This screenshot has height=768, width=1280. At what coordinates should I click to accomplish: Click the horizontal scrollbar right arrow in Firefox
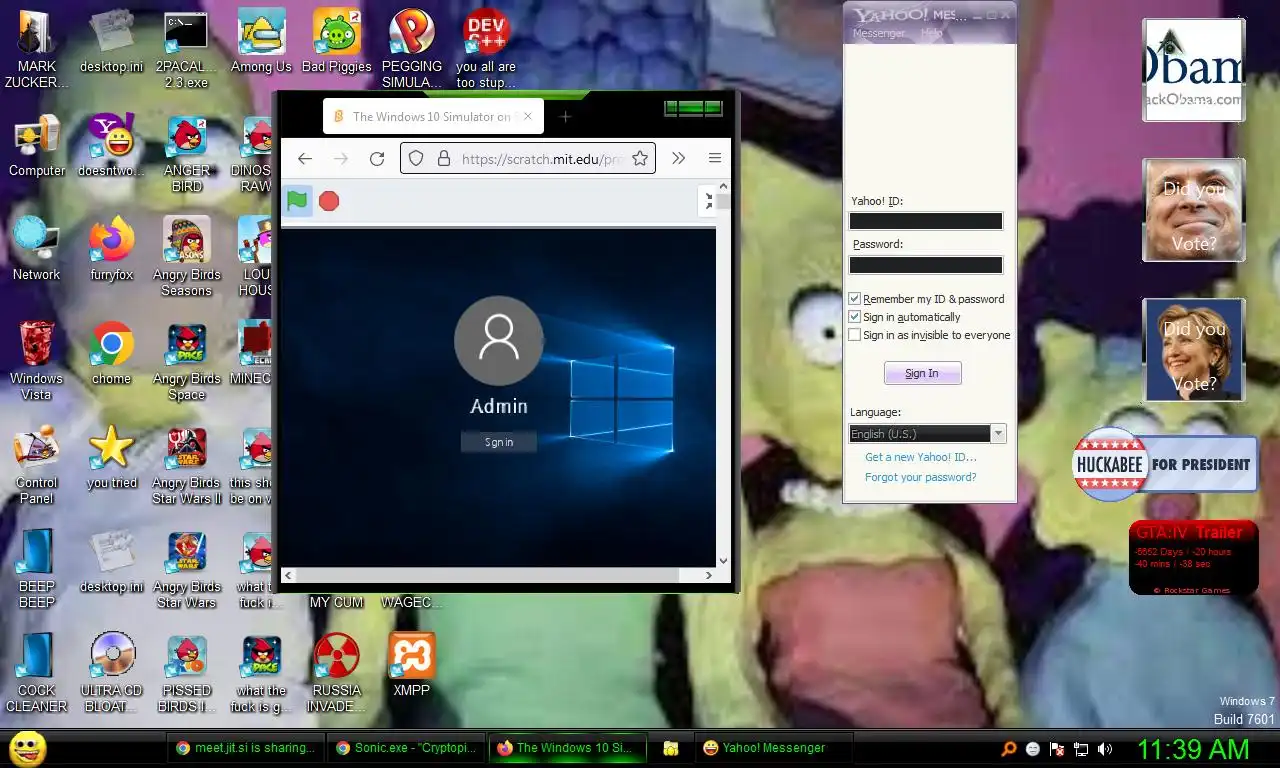(x=708, y=575)
